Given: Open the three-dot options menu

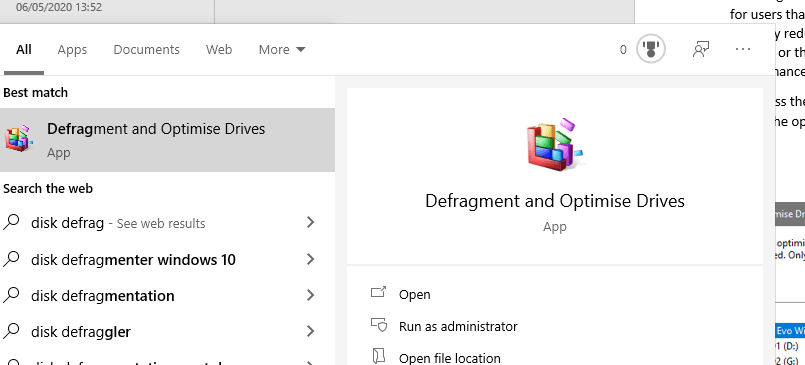Looking at the screenshot, I should [x=743, y=49].
